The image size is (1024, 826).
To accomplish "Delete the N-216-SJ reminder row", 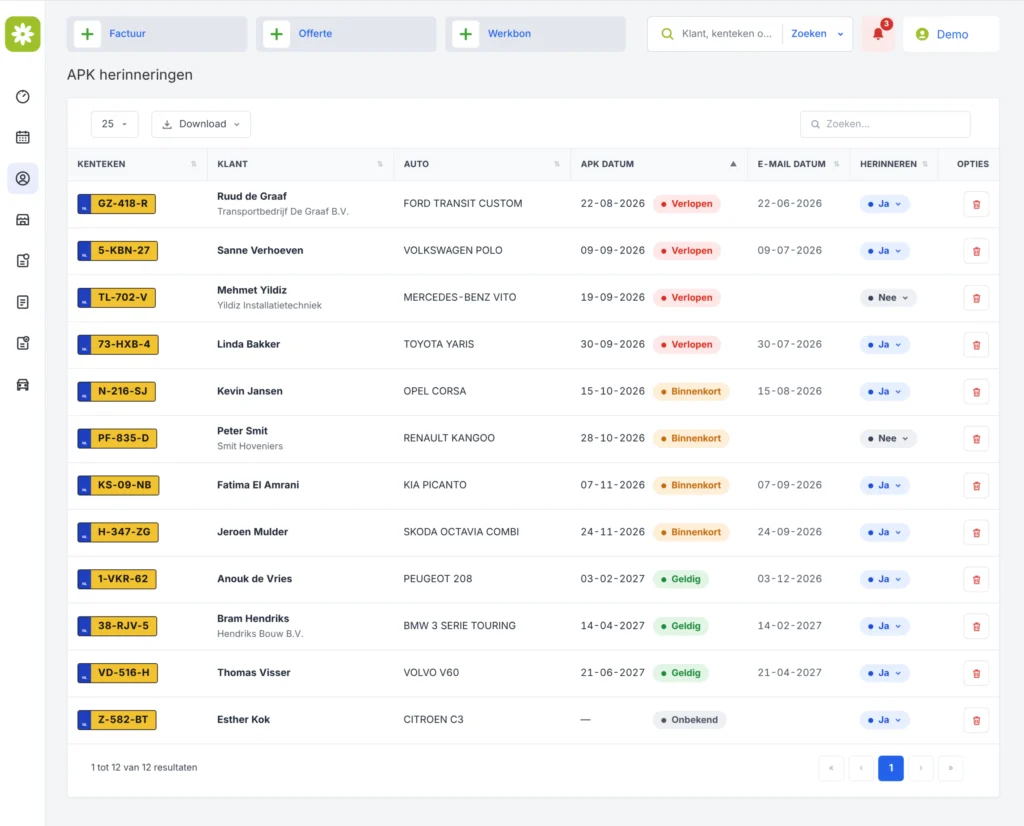I will coord(976,392).
